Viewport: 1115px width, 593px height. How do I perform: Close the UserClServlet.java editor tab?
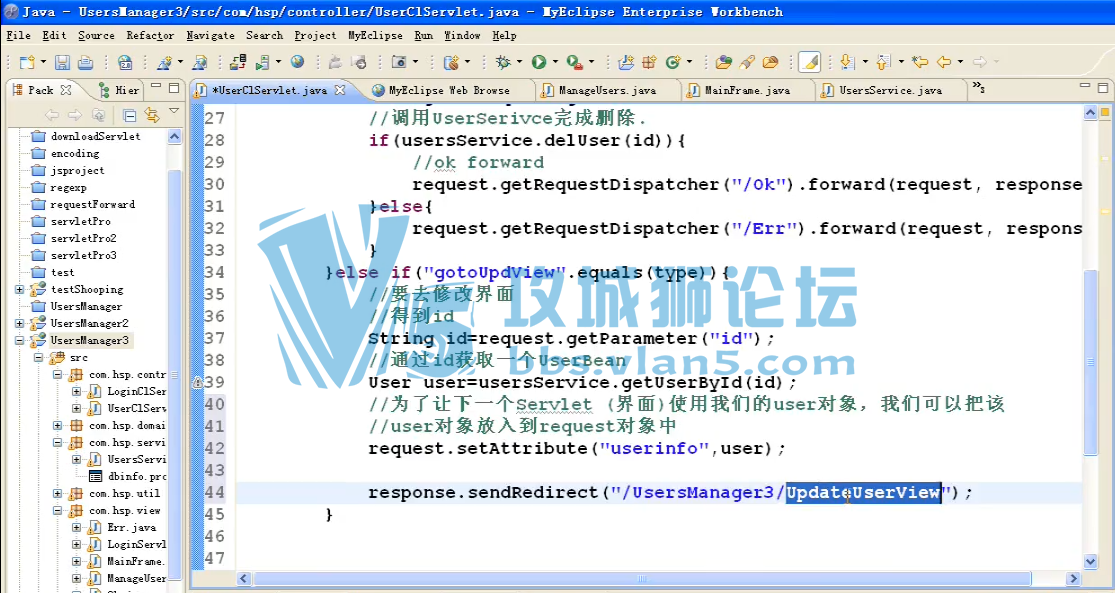[340, 90]
